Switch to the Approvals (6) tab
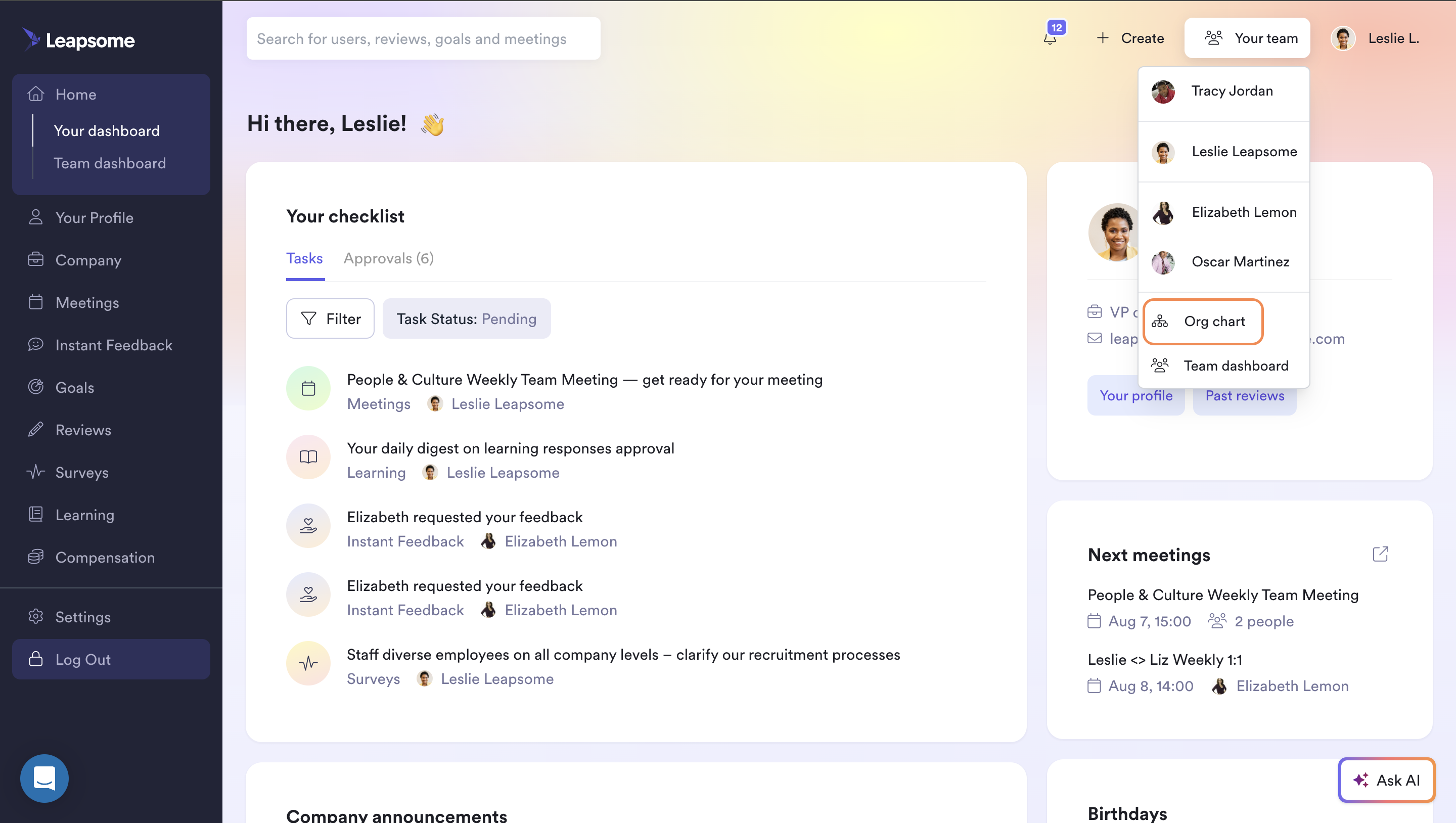 coord(388,258)
